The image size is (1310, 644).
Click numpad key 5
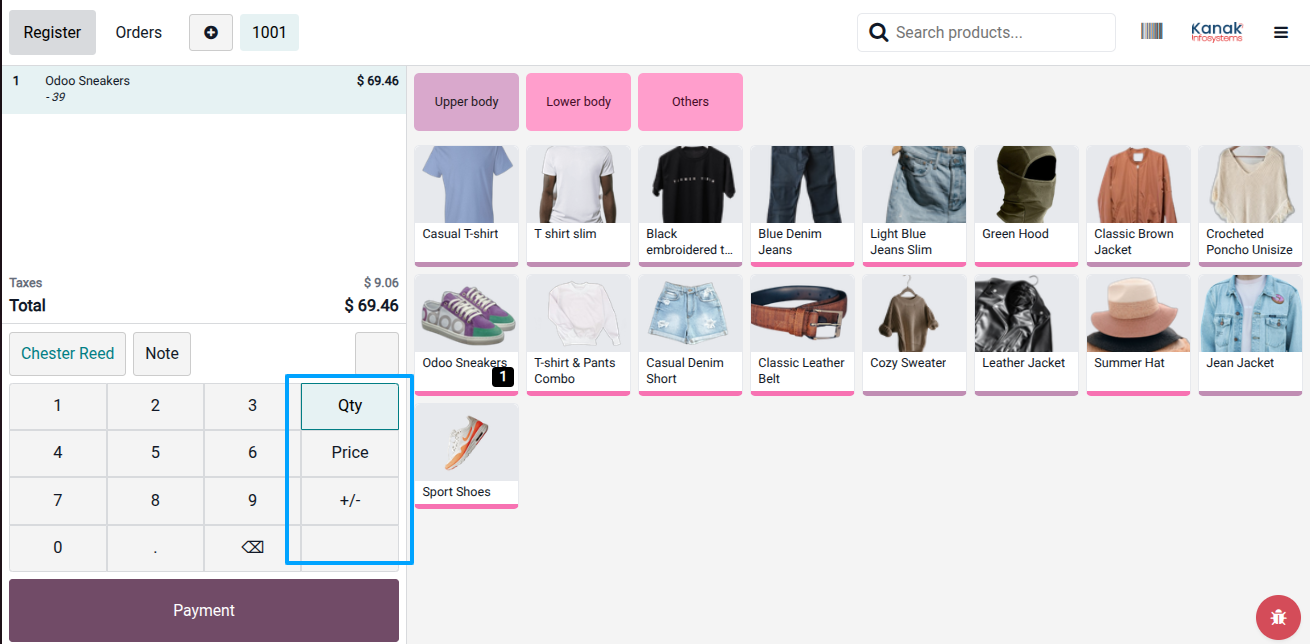[x=155, y=453]
